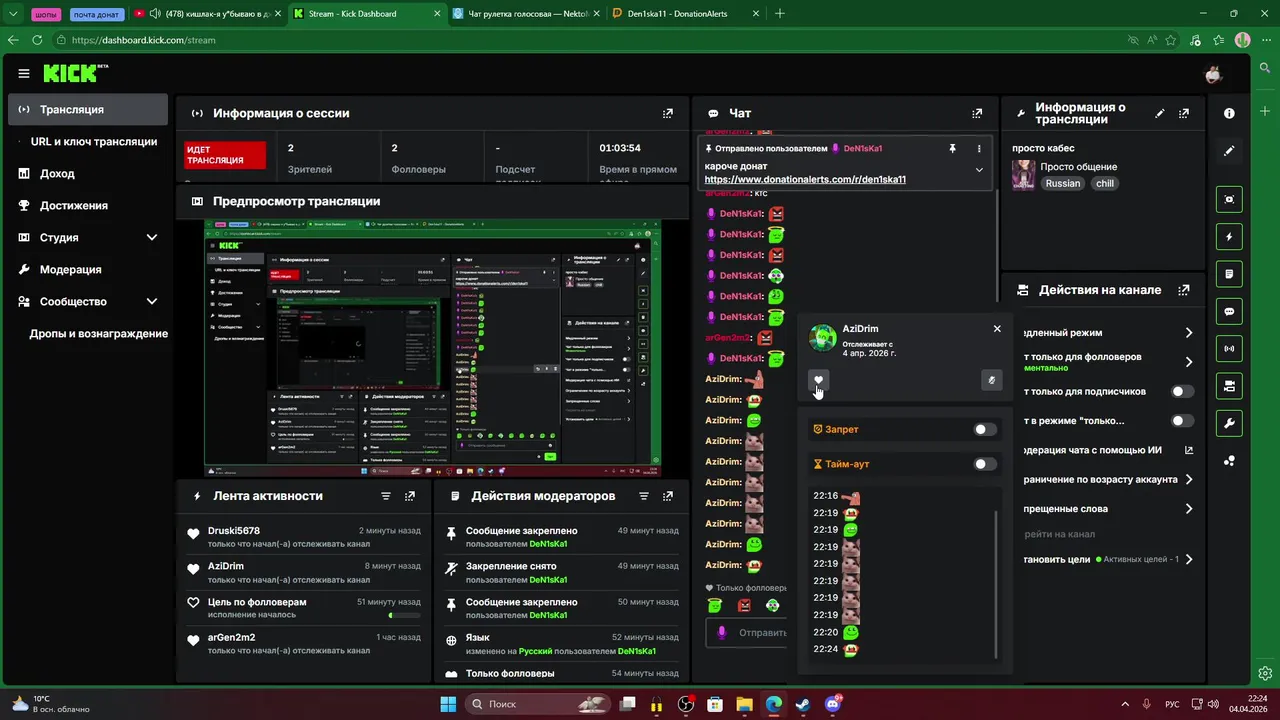Toggle the chat bubble widget icon

[x=1229, y=311]
